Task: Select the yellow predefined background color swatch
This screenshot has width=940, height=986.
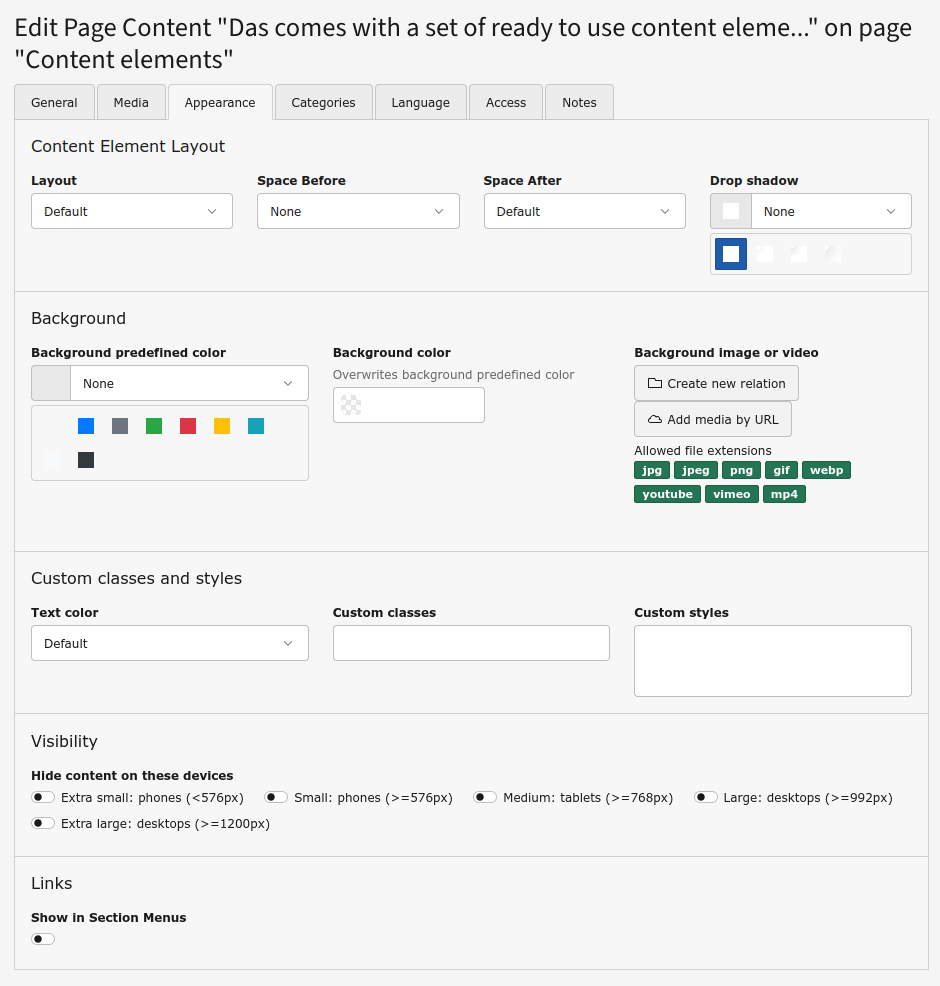Action: coord(222,426)
